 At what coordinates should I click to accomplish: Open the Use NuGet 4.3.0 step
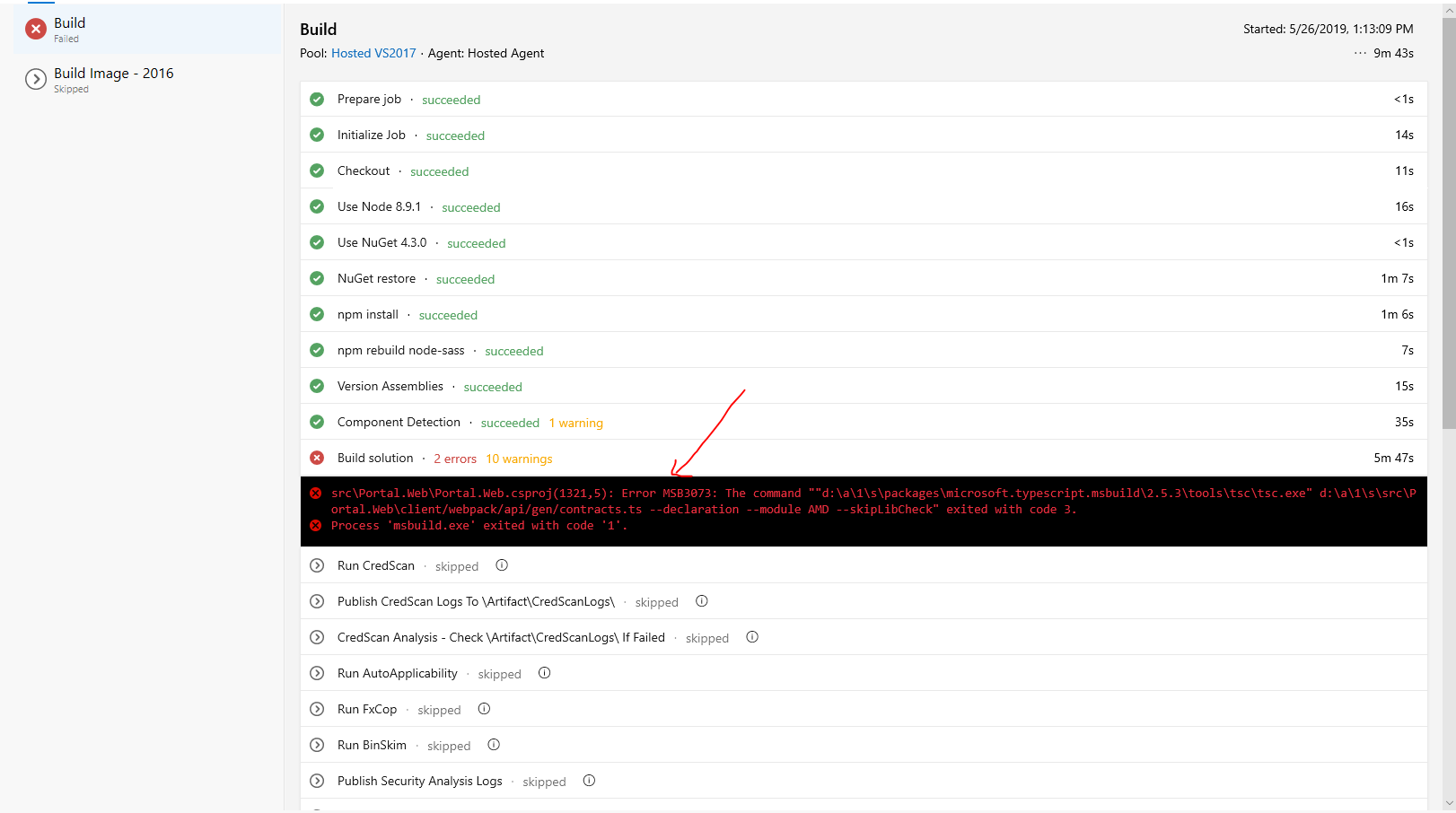(864, 242)
